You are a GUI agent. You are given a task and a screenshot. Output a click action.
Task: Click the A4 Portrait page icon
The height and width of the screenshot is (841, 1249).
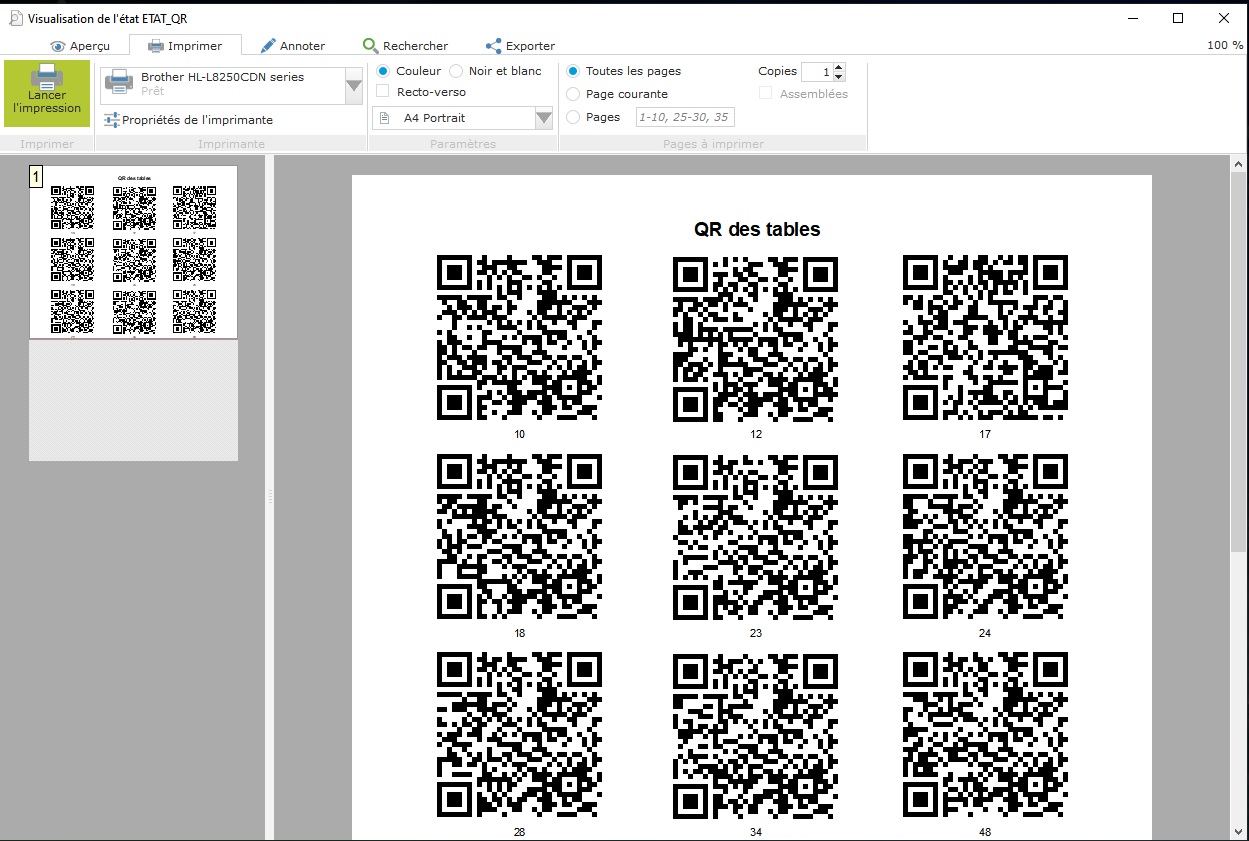point(385,118)
